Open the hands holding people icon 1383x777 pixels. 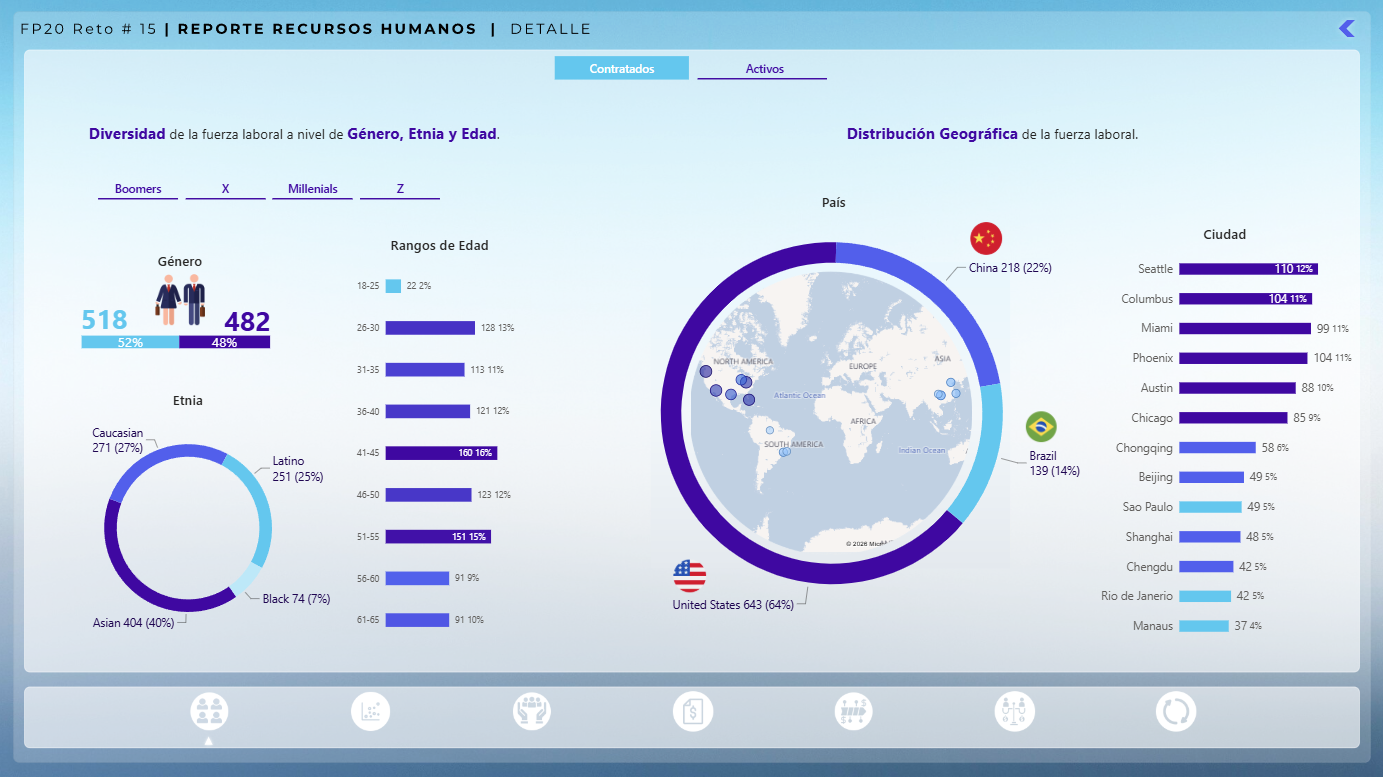click(x=532, y=712)
